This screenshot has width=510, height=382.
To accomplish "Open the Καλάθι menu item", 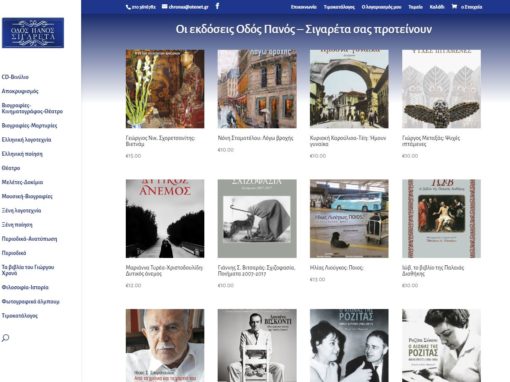I will point(437,7).
